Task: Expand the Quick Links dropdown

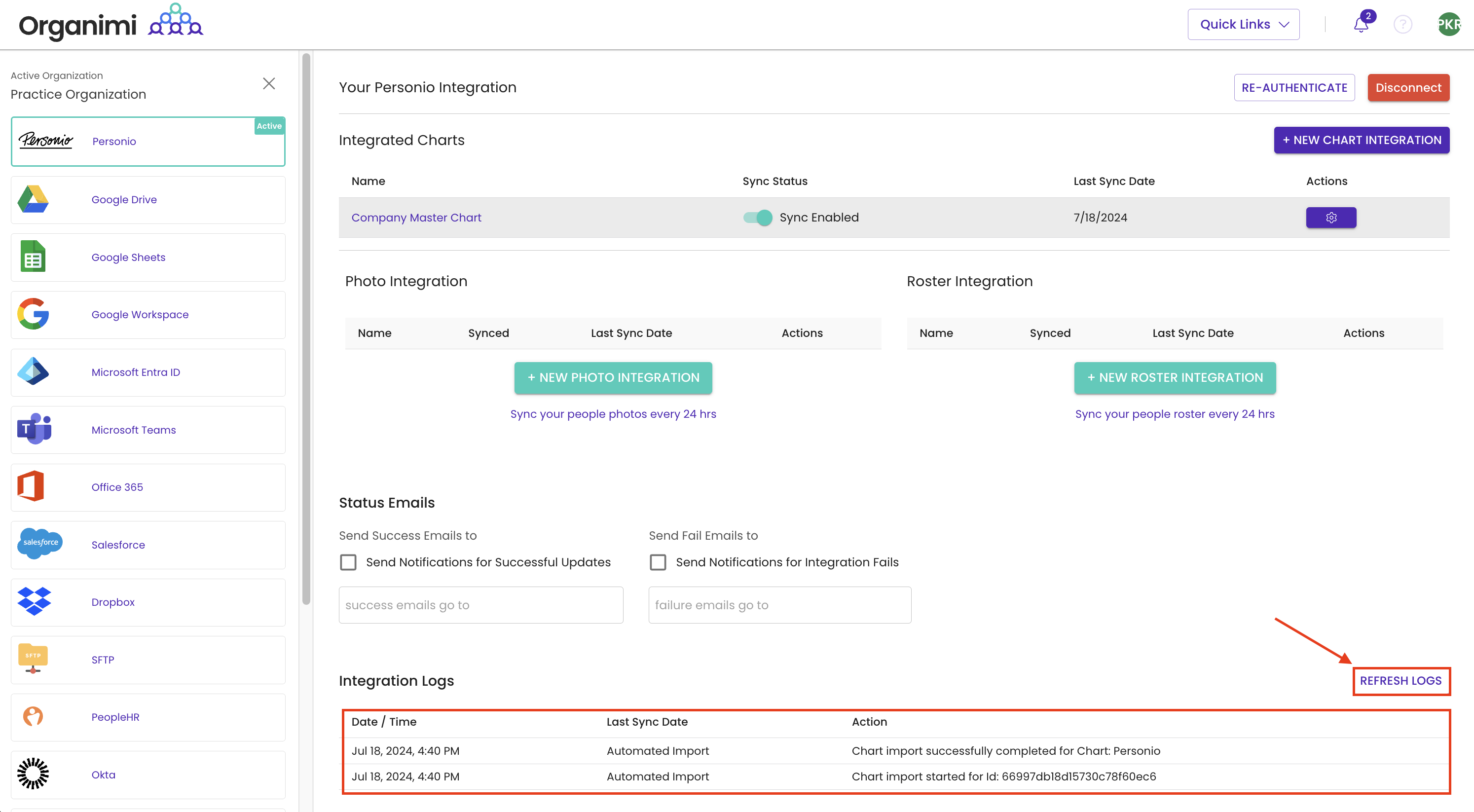Action: (1244, 24)
